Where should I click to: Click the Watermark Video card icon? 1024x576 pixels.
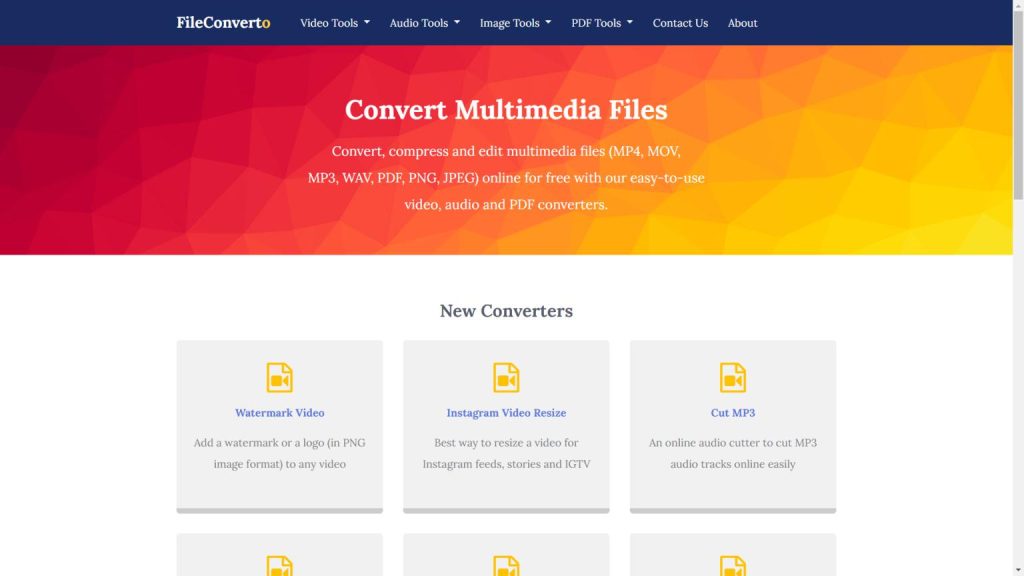(x=280, y=377)
